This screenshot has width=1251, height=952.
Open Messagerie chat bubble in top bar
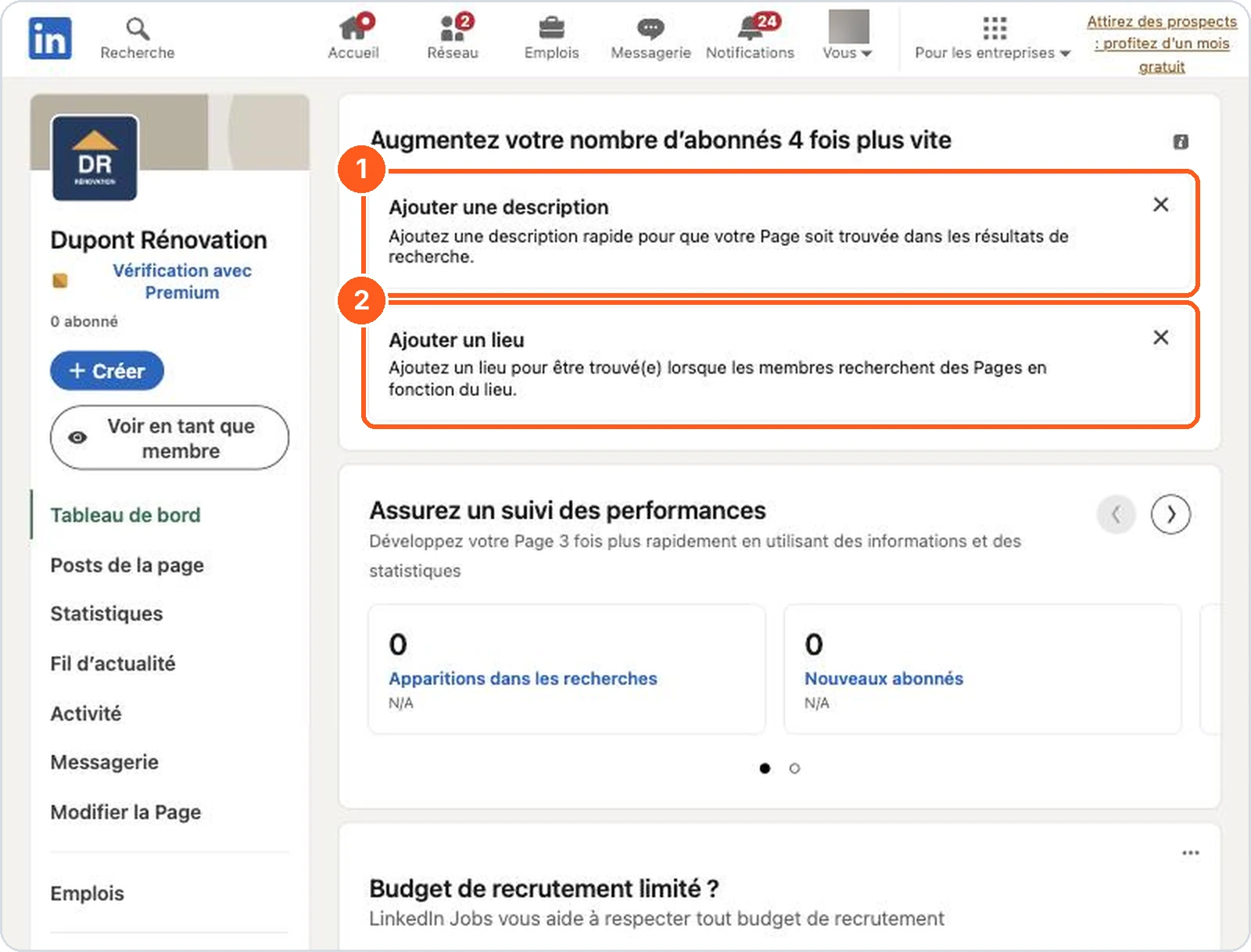[651, 38]
